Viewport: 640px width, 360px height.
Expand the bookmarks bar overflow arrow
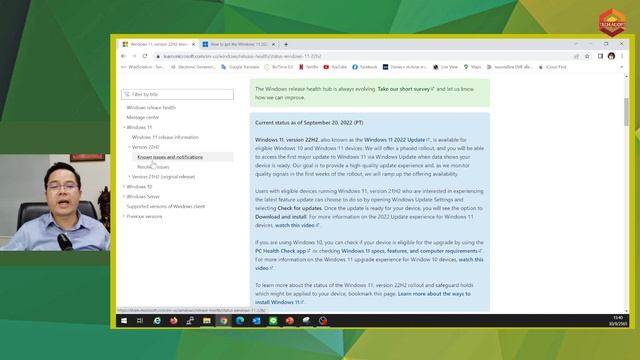tap(621, 67)
